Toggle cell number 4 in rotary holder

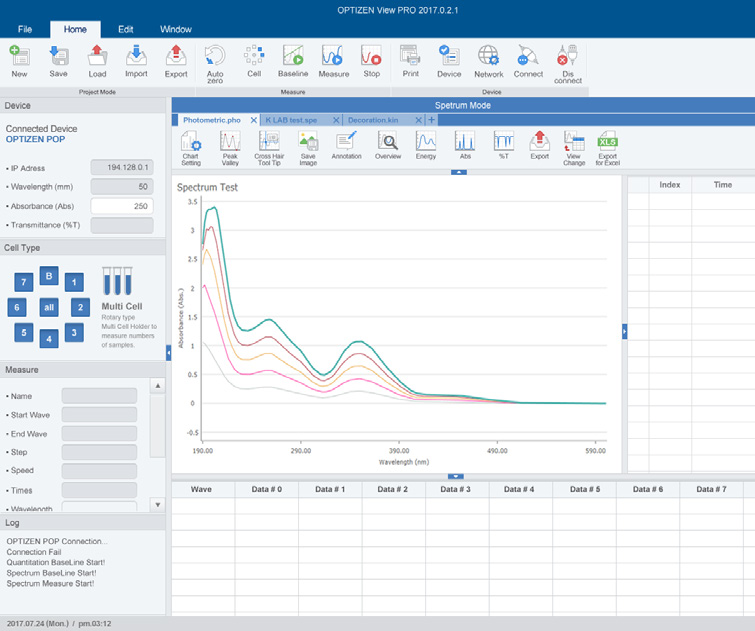tap(48, 338)
